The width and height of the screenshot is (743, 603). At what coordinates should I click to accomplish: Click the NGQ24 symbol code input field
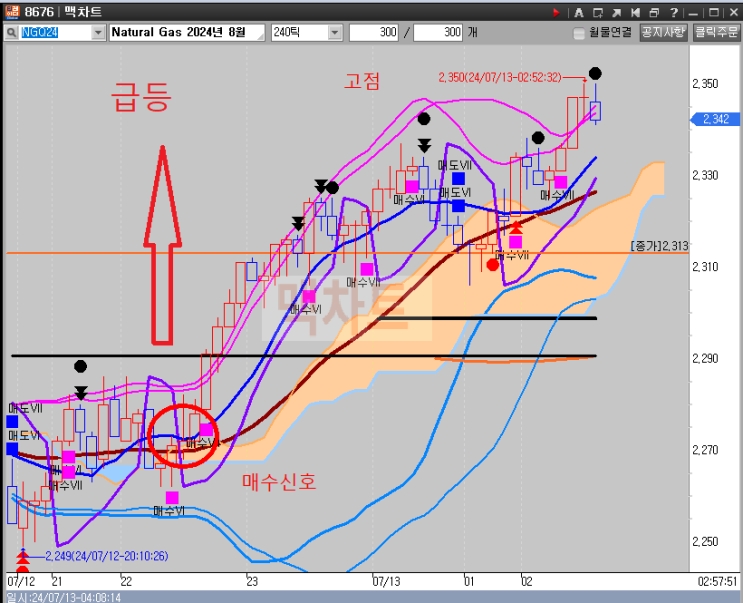(x=55, y=32)
